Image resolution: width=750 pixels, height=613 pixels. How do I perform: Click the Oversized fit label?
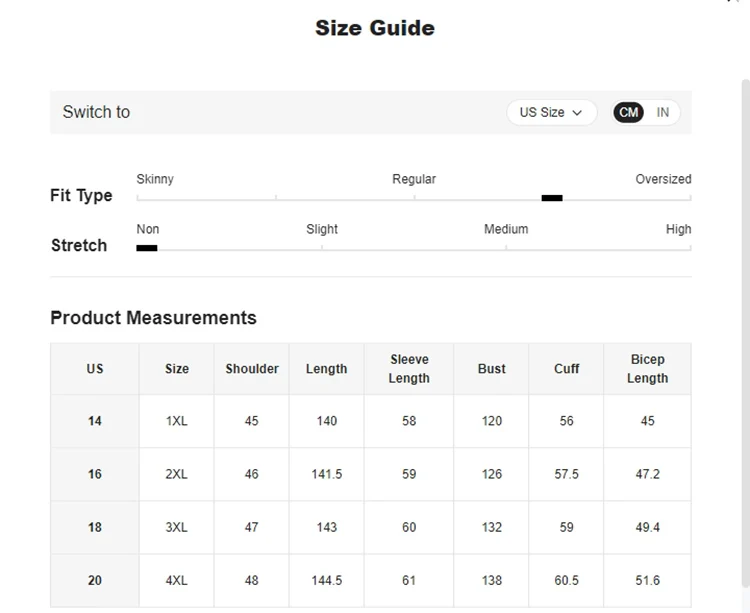click(663, 179)
